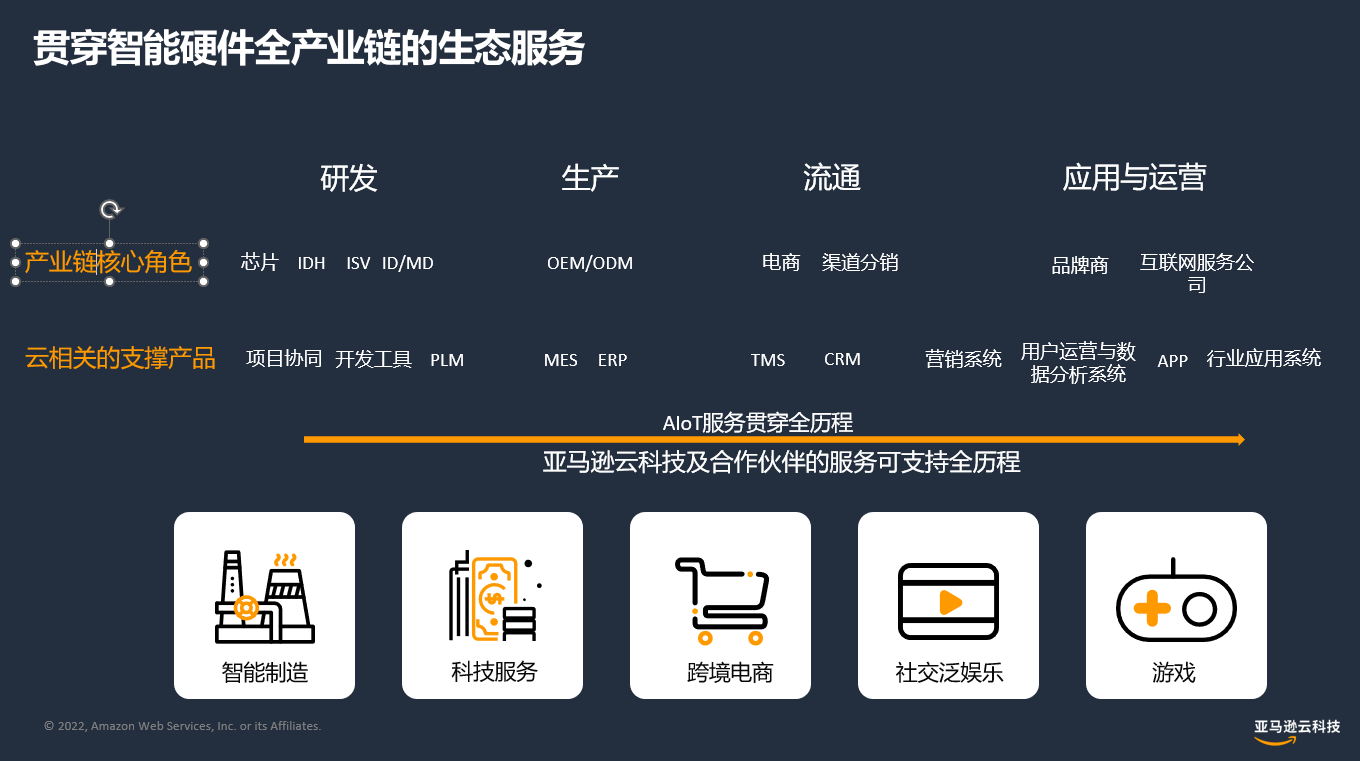Click the ISV text
Viewport: 1360px width, 761px height.
point(358,263)
